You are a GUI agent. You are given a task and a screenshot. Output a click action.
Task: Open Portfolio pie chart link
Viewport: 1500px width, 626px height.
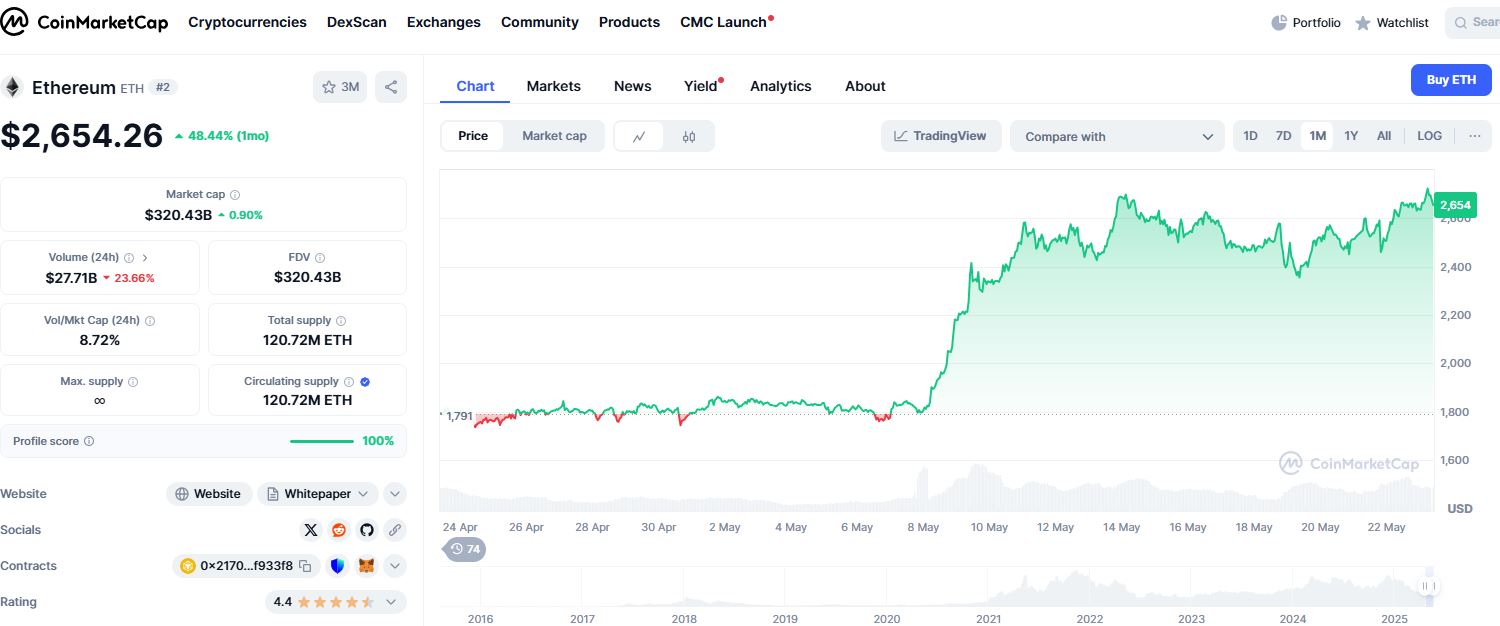1305,22
